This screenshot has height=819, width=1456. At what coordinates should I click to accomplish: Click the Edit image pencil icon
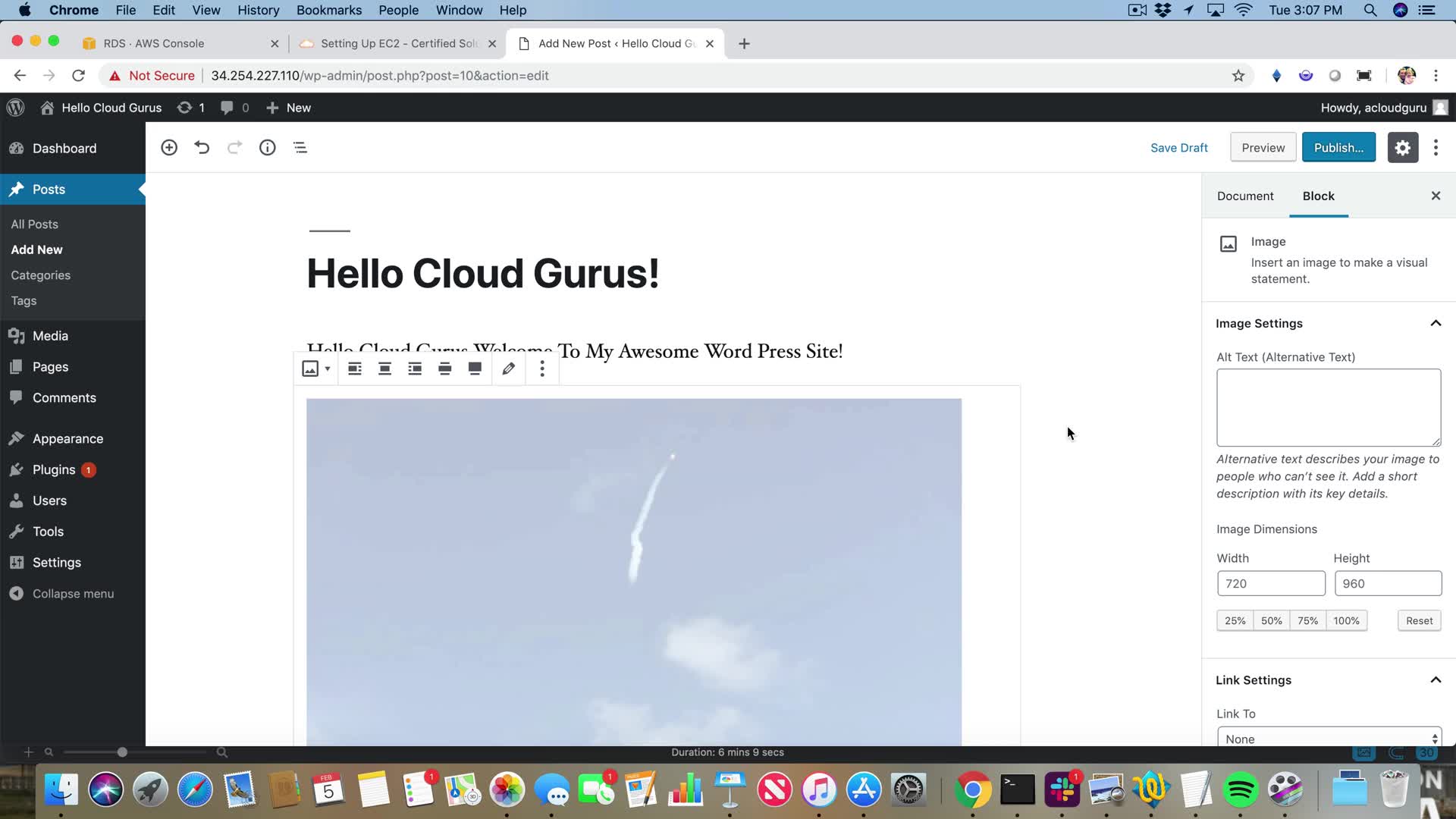pyautogui.click(x=509, y=369)
